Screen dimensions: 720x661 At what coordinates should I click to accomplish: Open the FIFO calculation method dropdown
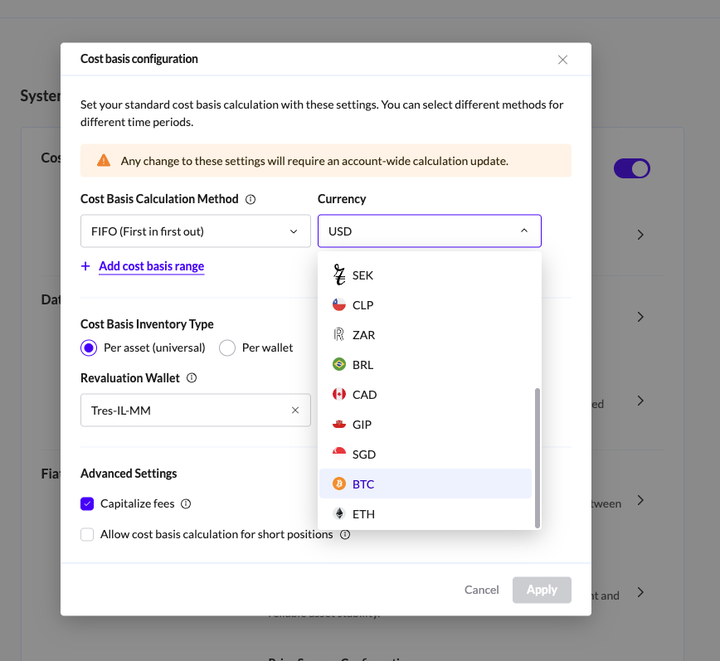(195, 231)
